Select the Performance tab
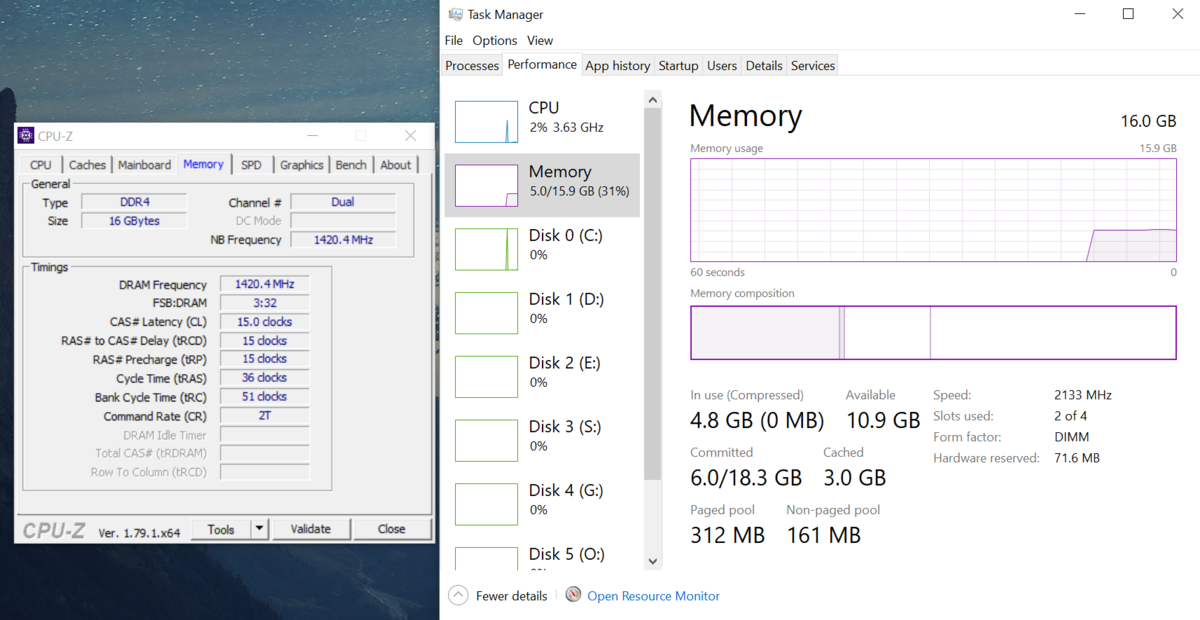1200x620 pixels. coord(542,64)
